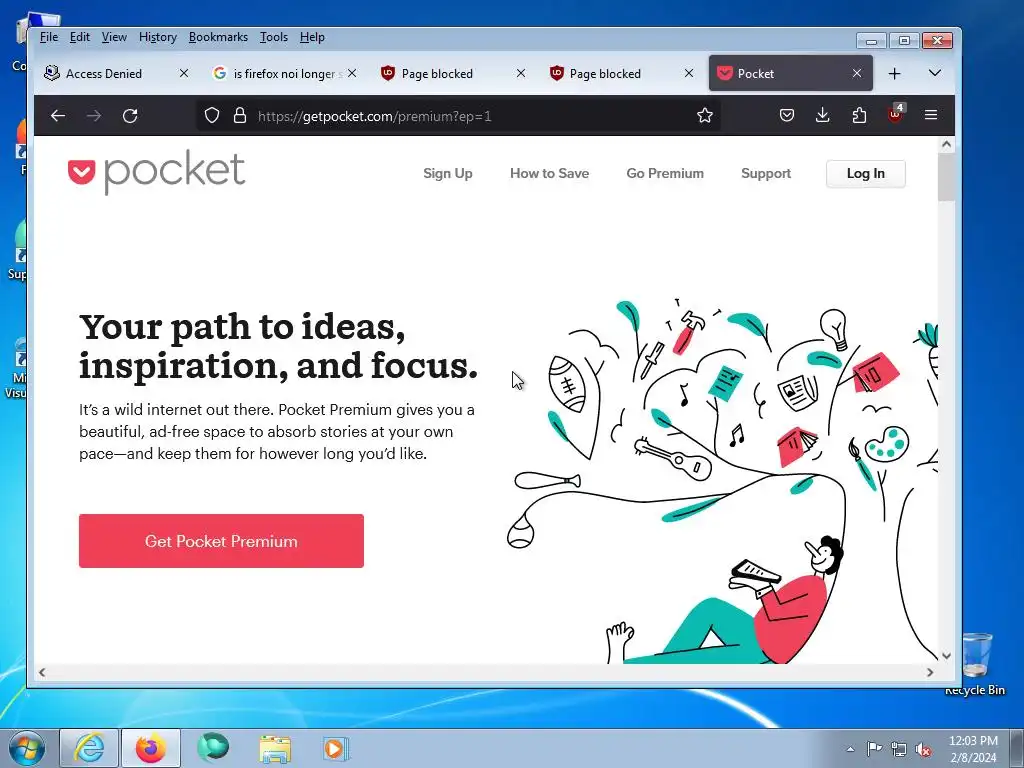1024x768 pixels.
Task: Click the network tray icon
Action: (899, 750)
